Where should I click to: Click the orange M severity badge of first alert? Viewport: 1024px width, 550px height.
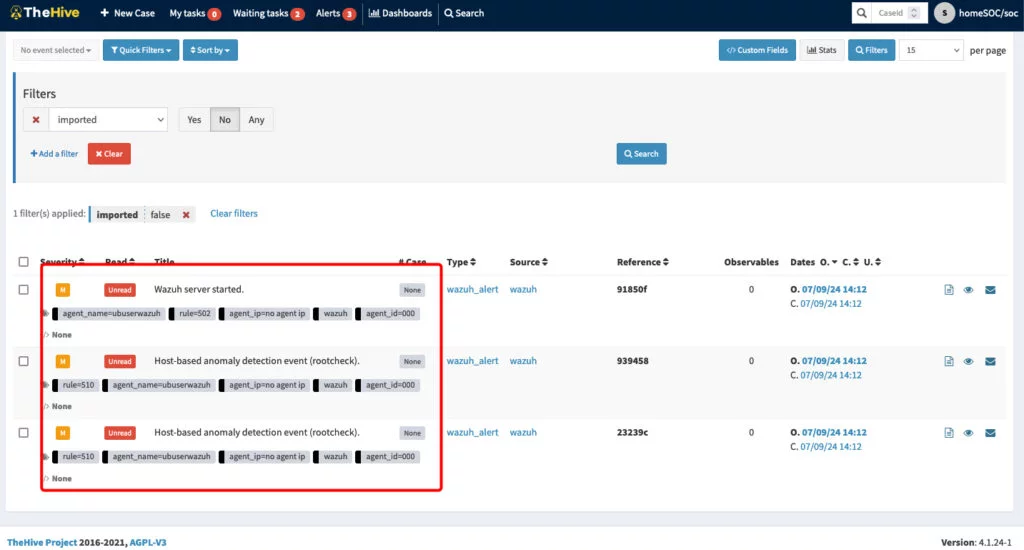click(62, 290)
